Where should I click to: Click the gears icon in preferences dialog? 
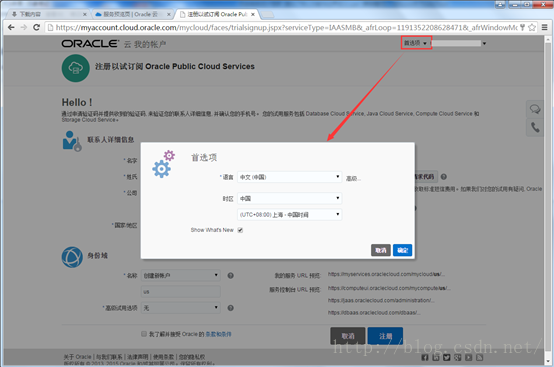[x=164, y=164]
